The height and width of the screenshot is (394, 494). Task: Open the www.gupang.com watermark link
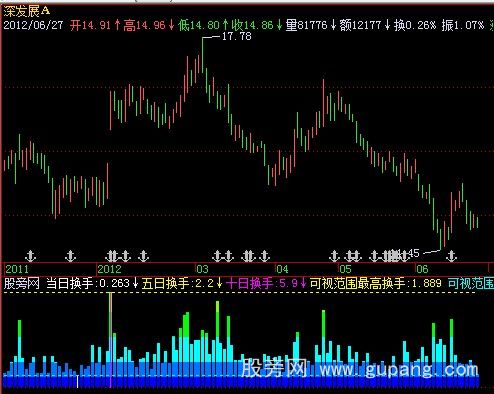point(398,370)
